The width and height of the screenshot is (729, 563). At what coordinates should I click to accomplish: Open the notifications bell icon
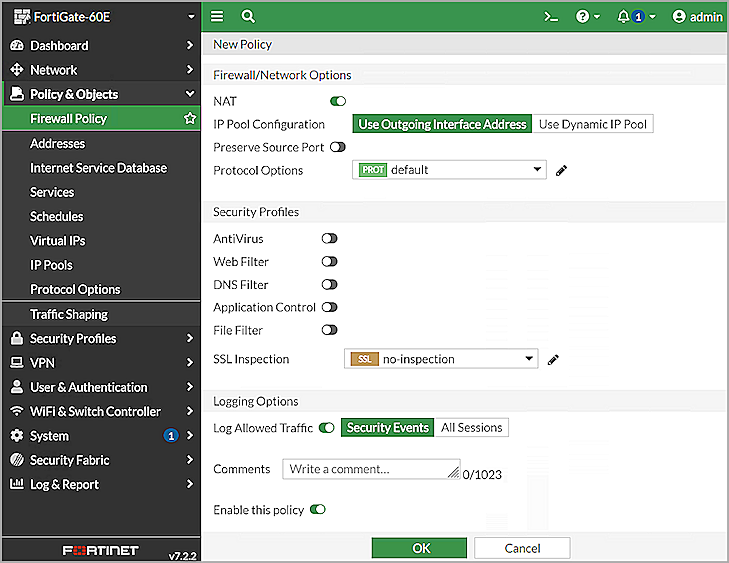pos(623,17)
